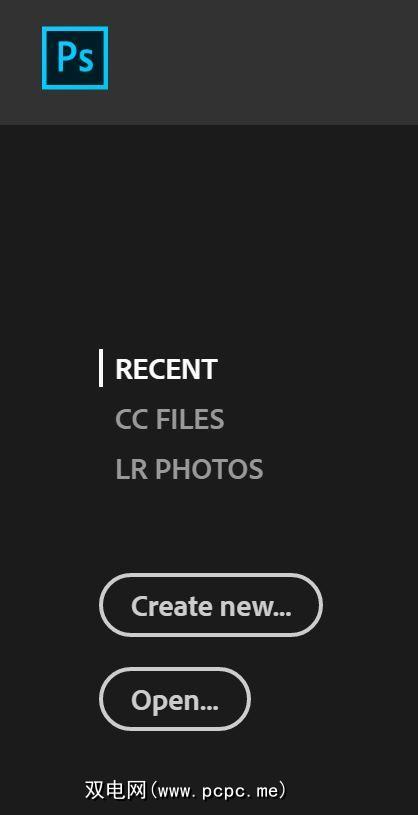Browse for a file using Open...
The image size is (418, 815).
click(x=175, y=699)
